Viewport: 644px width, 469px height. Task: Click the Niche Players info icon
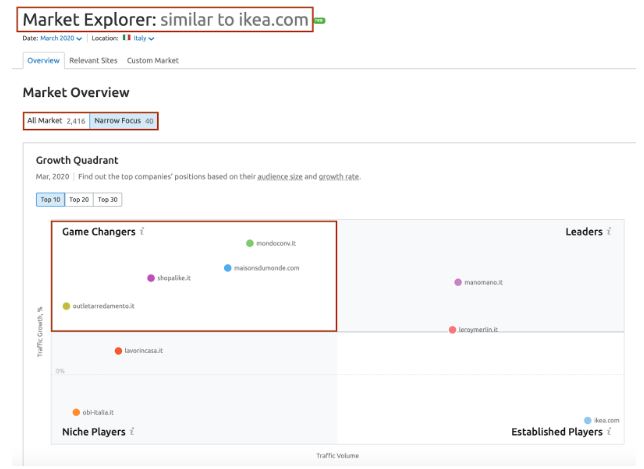click(132, 432)
